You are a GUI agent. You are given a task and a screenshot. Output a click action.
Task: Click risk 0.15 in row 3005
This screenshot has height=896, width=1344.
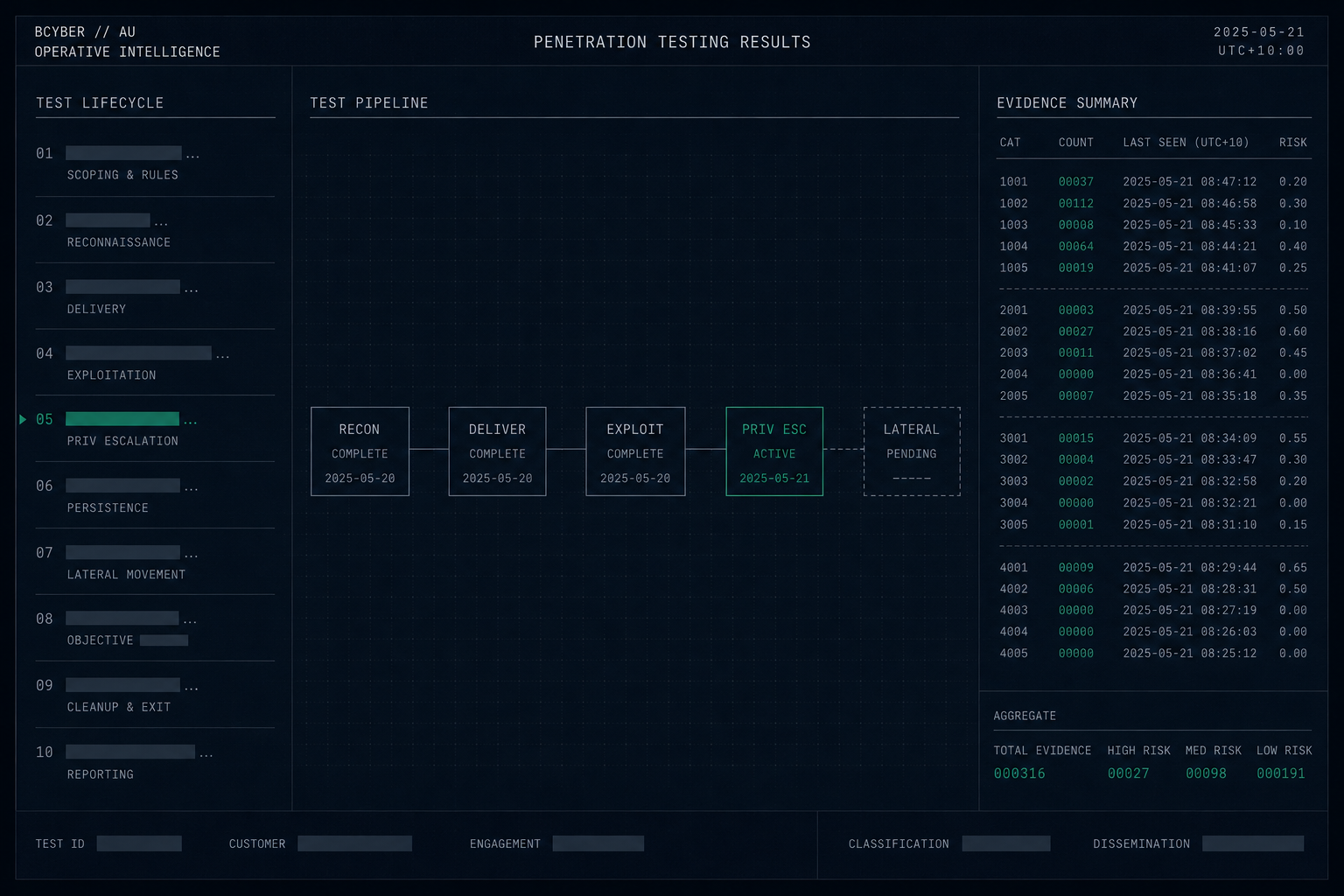tap(1293, 525)
